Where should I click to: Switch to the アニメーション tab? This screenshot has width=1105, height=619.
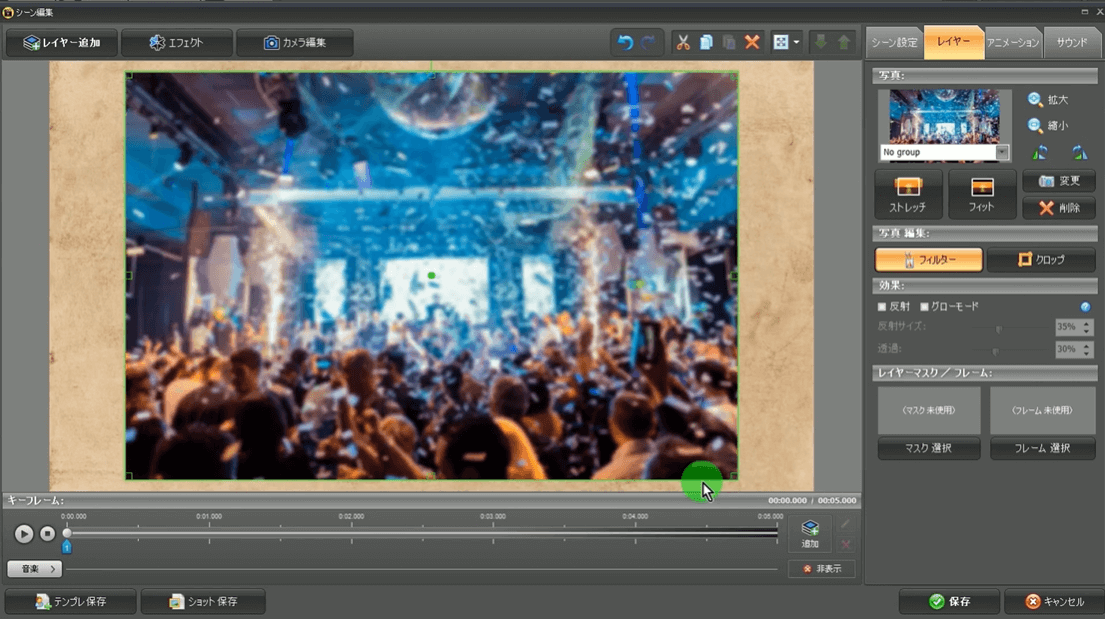click(x=1013, y=43)
